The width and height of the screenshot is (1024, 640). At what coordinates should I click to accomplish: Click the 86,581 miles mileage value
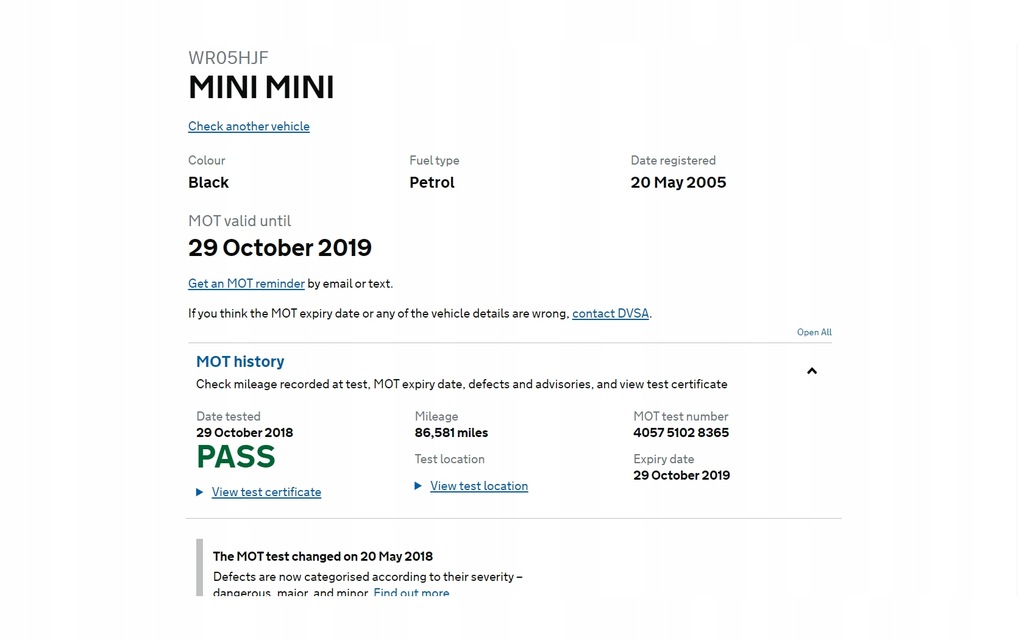(451, 433)
